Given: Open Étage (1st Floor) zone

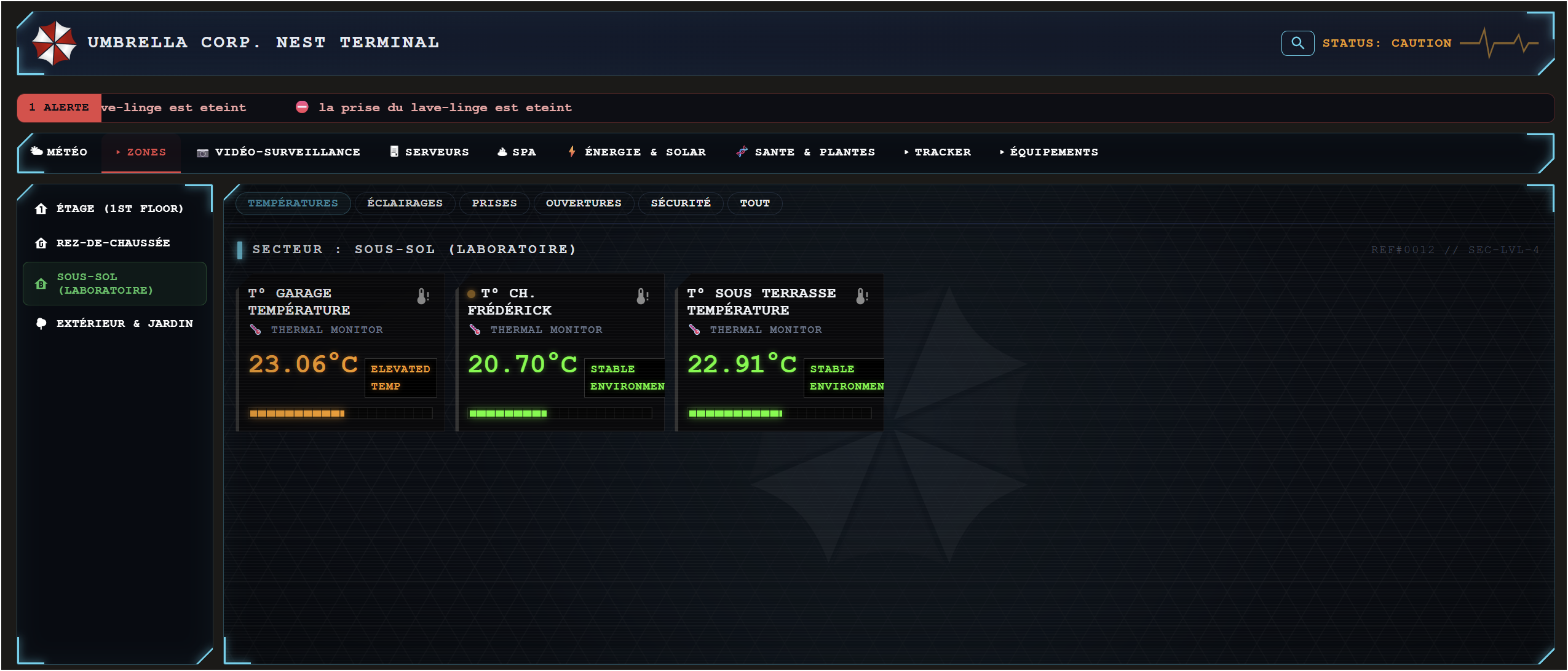Looking at the screenshot, I should pyautogui.click(x=114, y=208).
